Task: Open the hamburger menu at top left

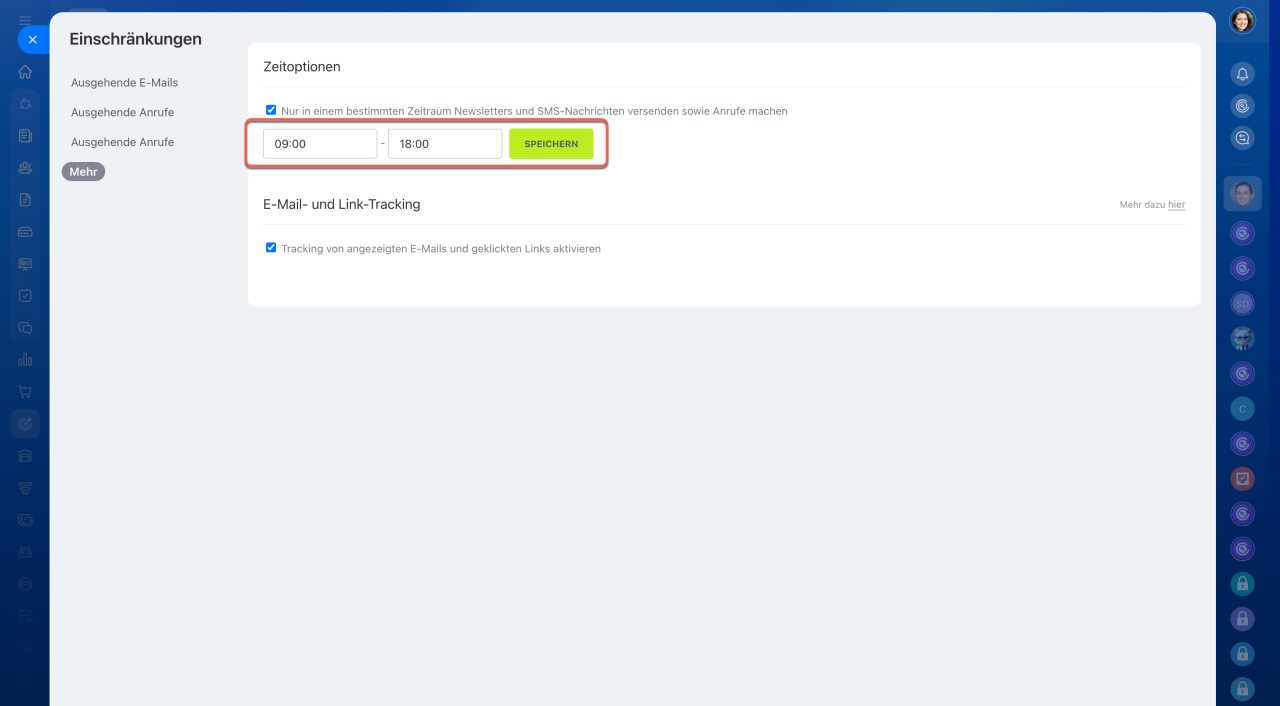Action: pyautogui.click(x=25, y=20)
